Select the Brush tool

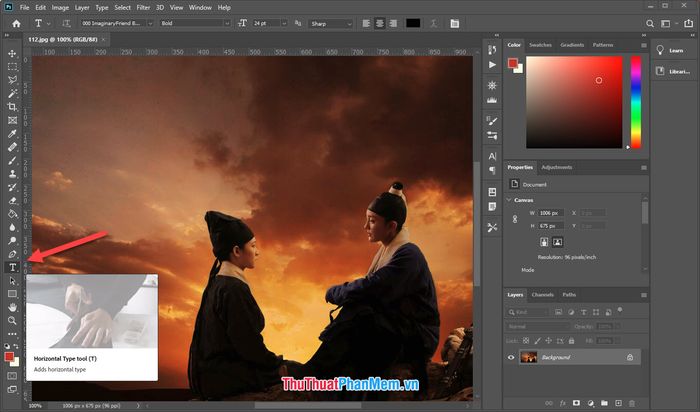pos(12,160)
